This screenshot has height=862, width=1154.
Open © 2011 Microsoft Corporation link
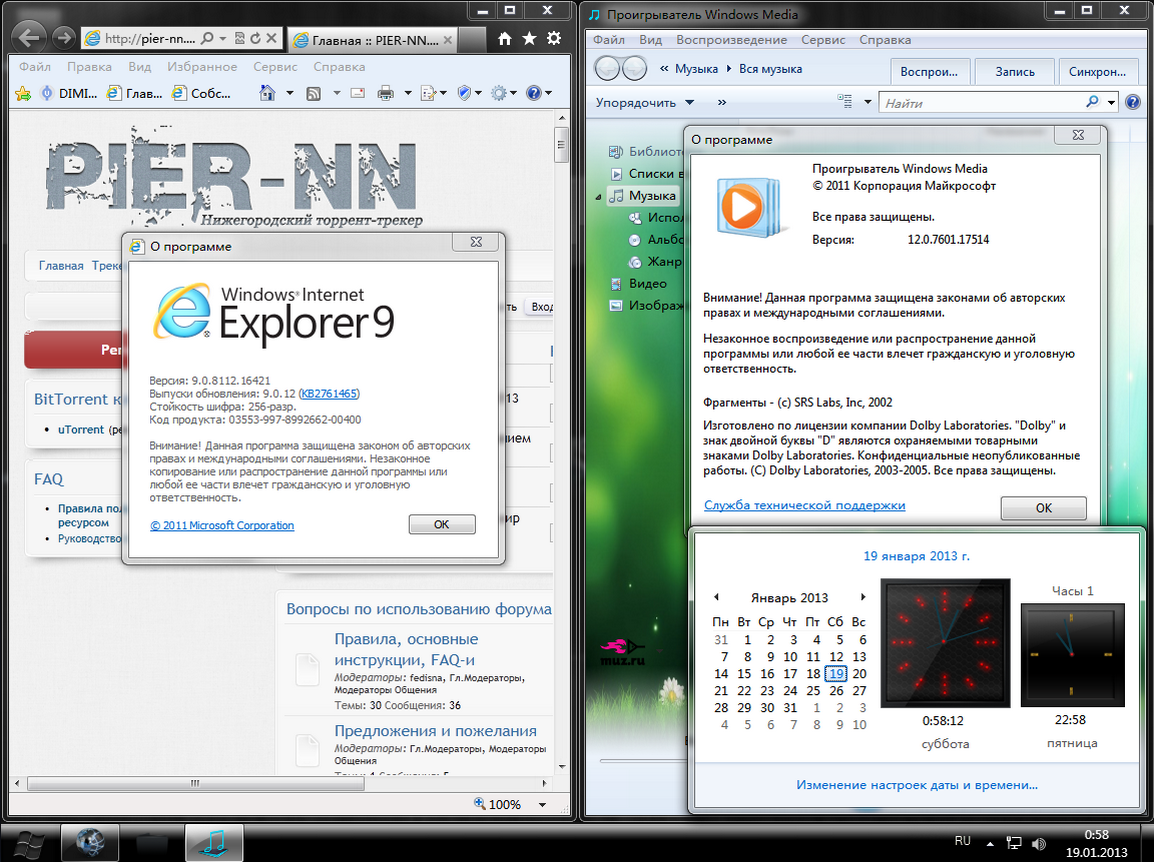(222, 526)
